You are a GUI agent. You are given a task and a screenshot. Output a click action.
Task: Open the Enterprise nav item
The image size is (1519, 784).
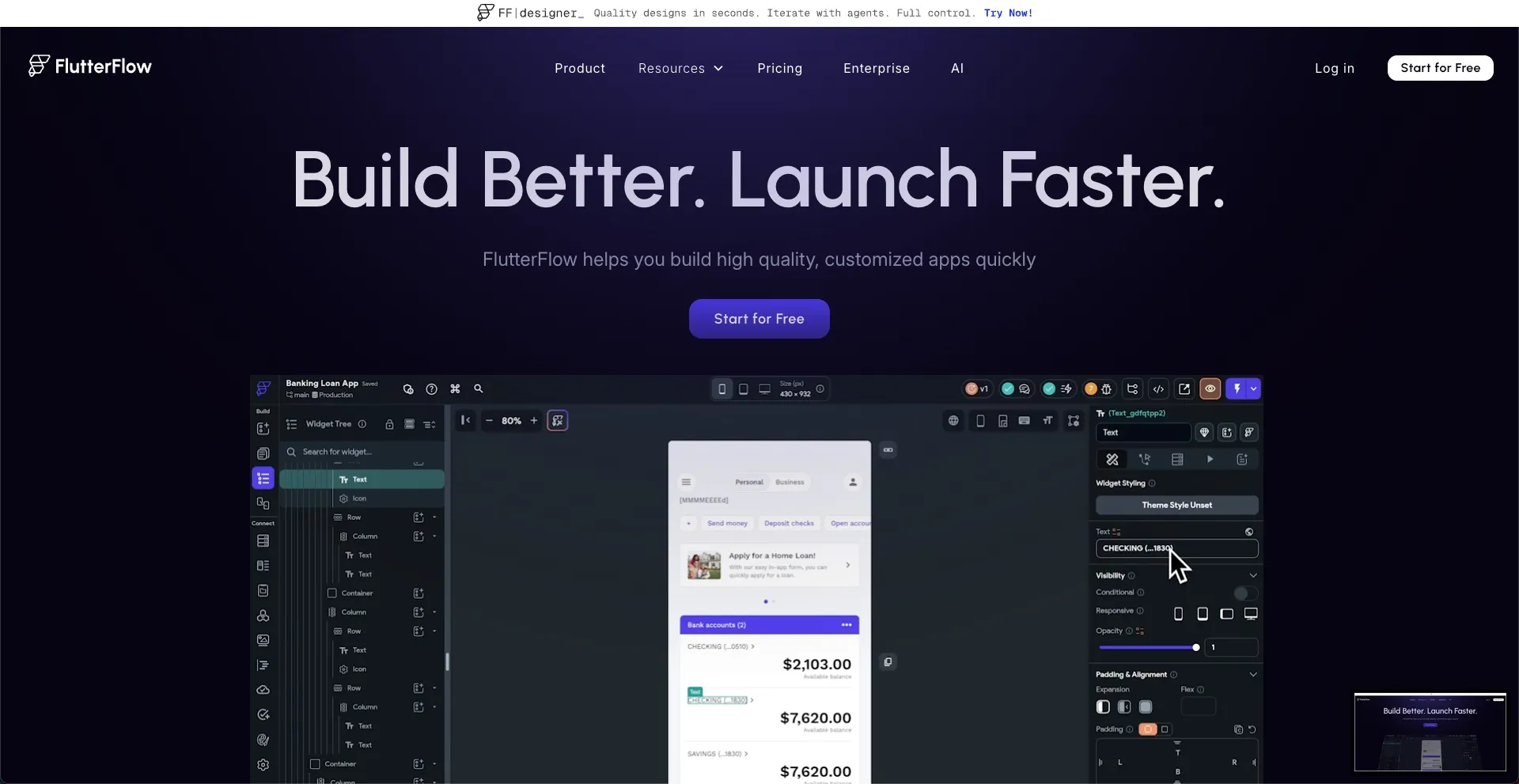(x=877, y=69)
